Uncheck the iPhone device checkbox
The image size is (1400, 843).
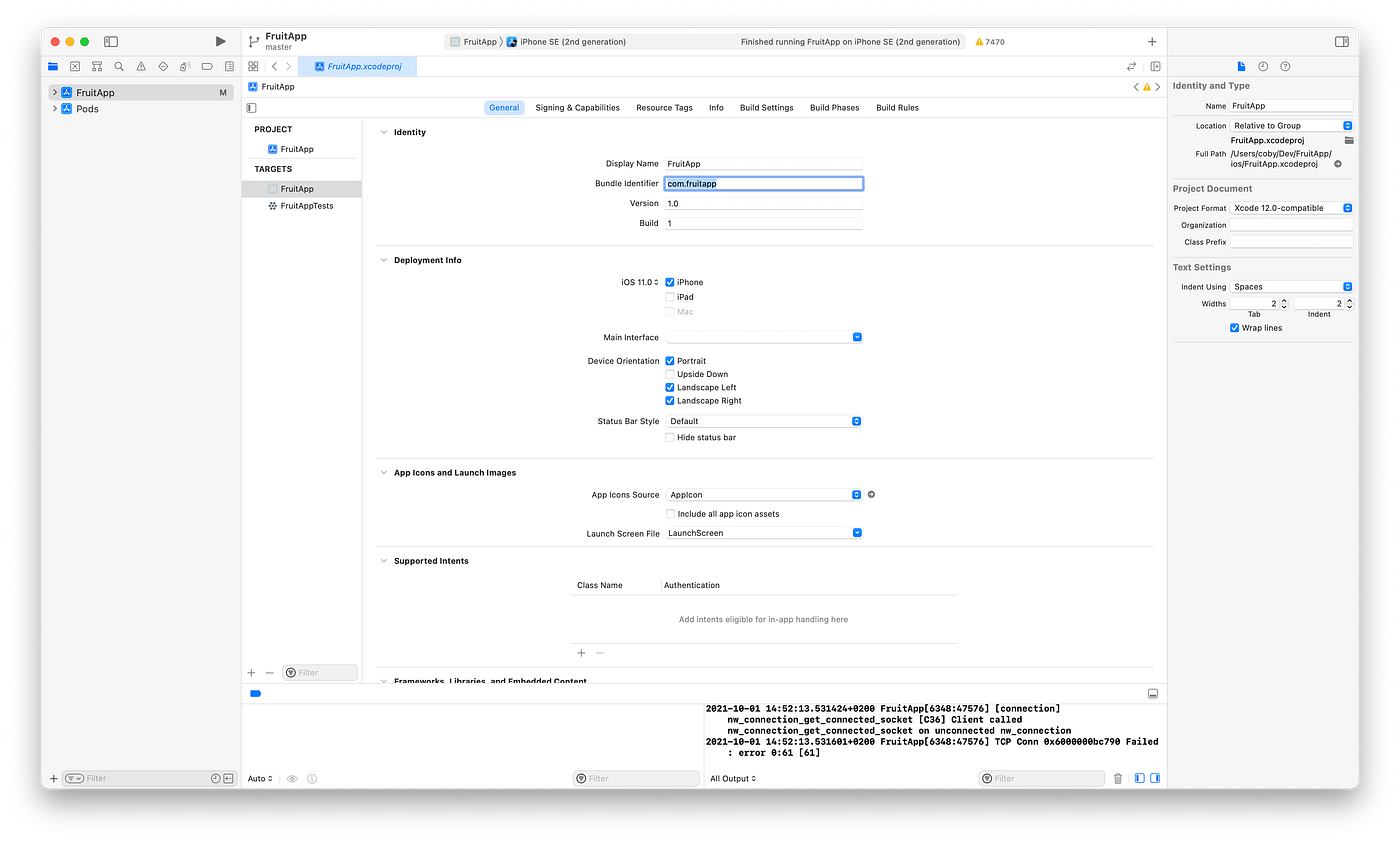pos(670,282)
